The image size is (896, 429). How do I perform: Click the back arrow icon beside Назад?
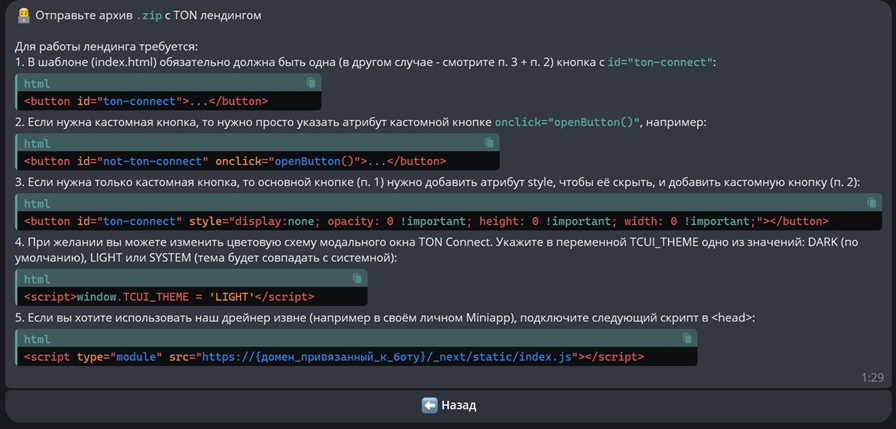[429, 406]
